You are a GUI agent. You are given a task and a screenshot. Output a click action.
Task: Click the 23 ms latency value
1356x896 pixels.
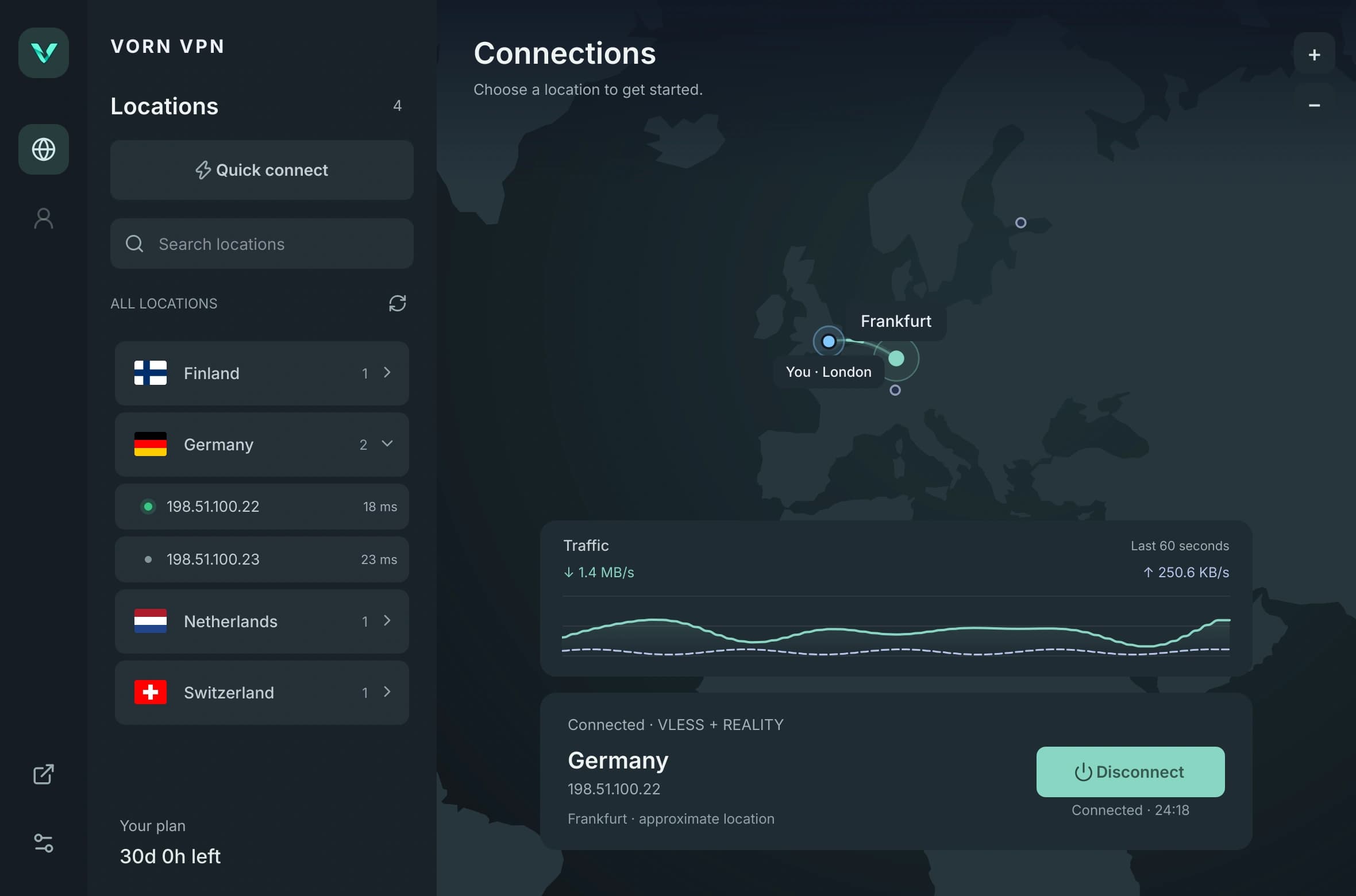(379, 559)
